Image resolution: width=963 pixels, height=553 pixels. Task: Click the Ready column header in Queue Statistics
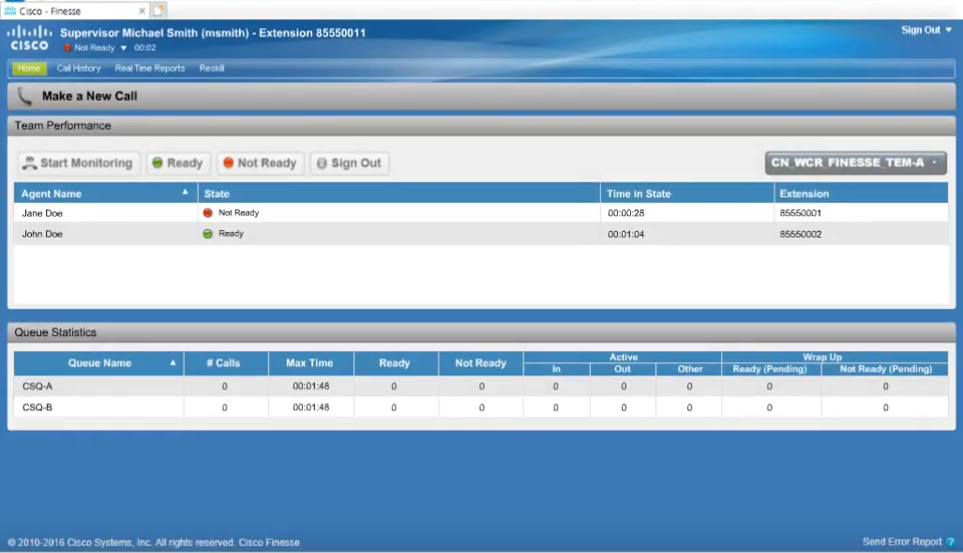[x=396, y=363]
